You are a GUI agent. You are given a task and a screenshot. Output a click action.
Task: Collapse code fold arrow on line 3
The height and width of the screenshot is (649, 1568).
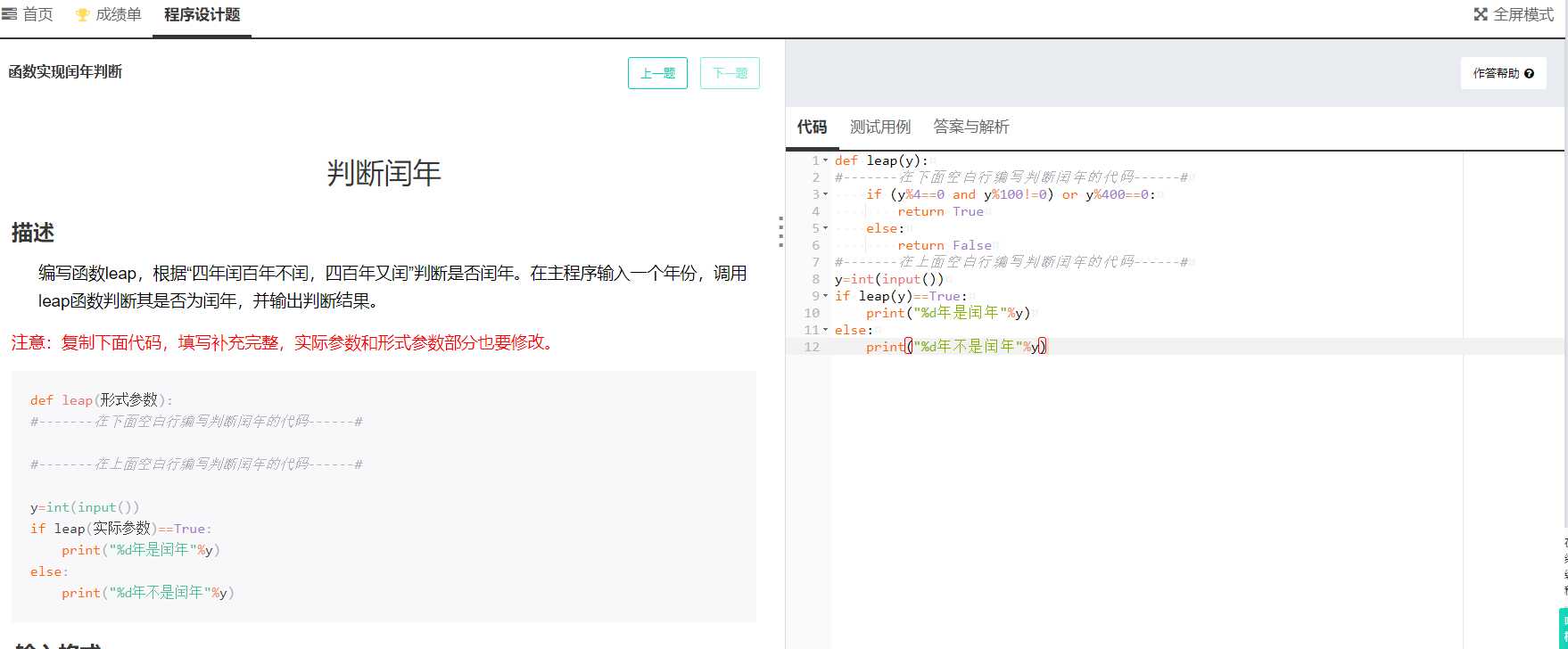click(825, 194)
